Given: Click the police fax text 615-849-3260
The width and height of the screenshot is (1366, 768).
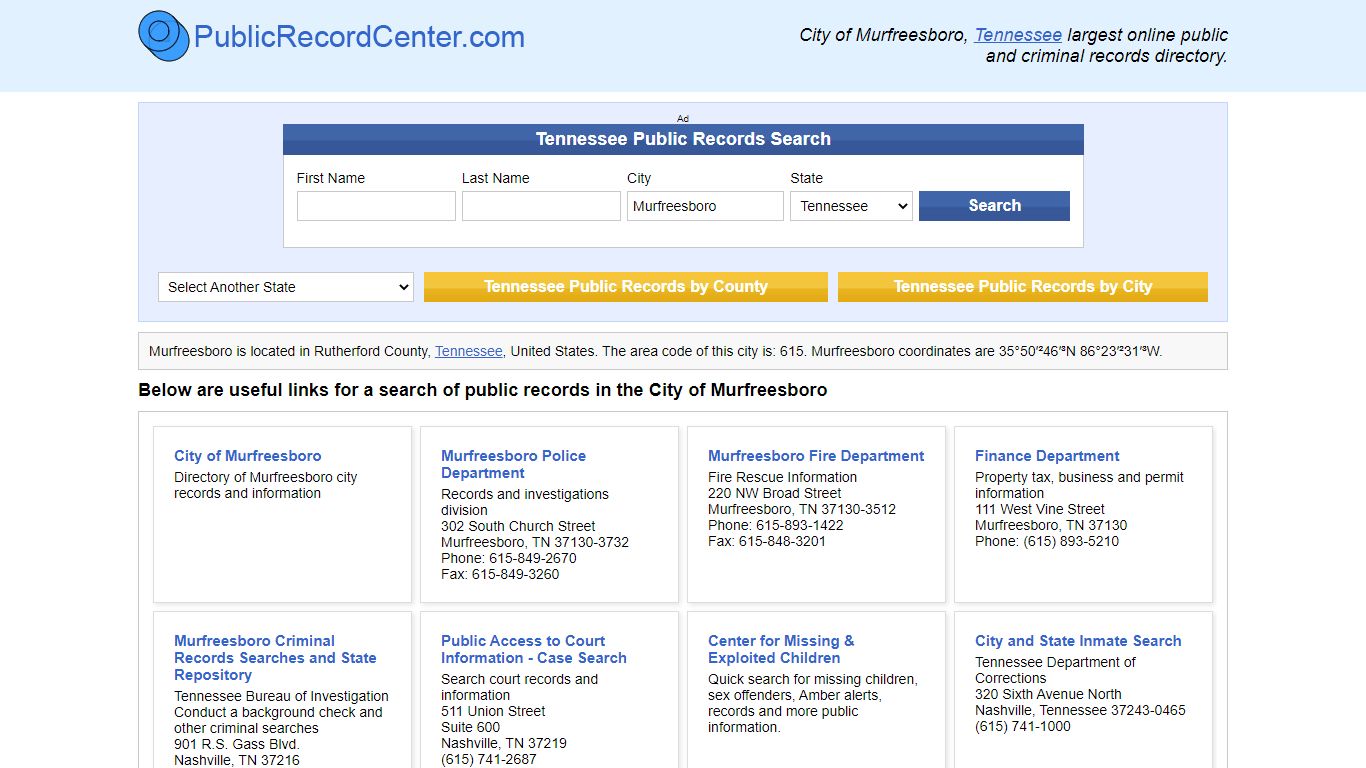Looking at the screenshot, I should point(516,574).
